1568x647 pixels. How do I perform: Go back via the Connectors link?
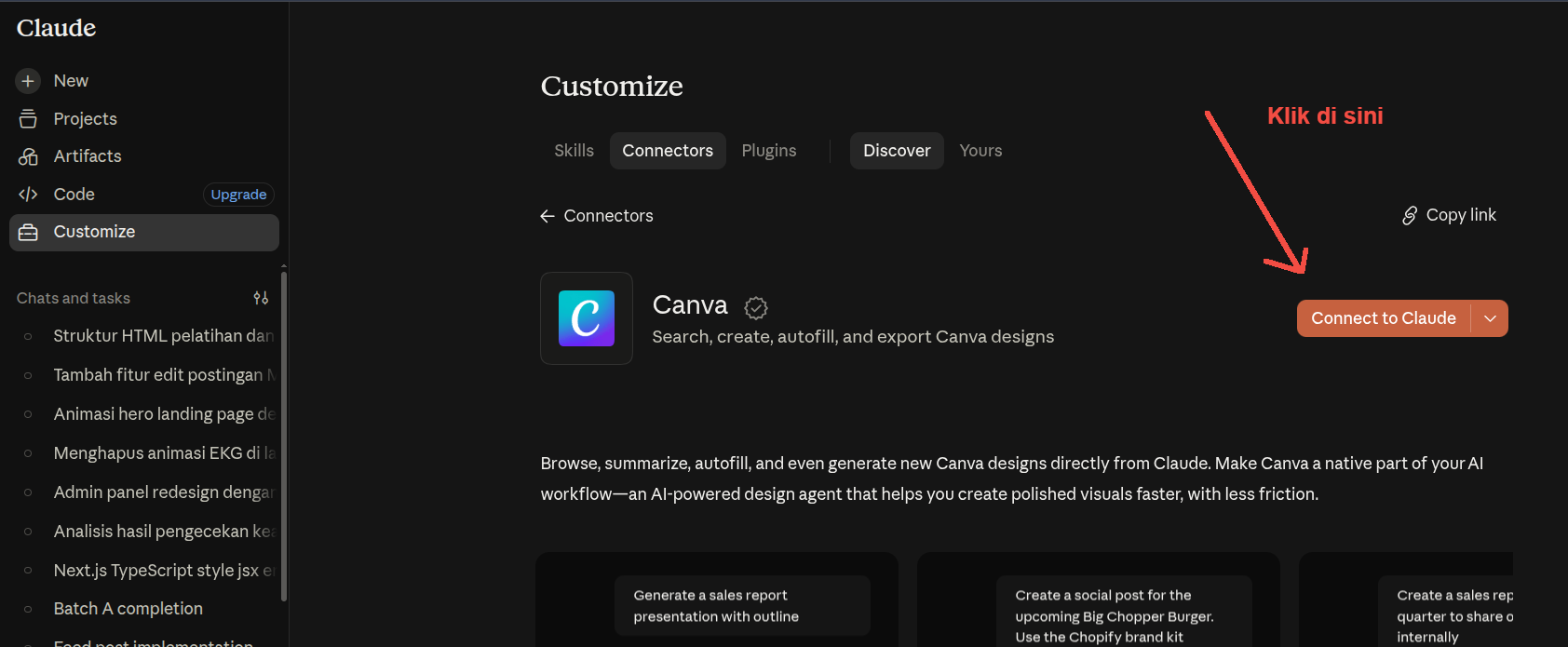(597, 216)
